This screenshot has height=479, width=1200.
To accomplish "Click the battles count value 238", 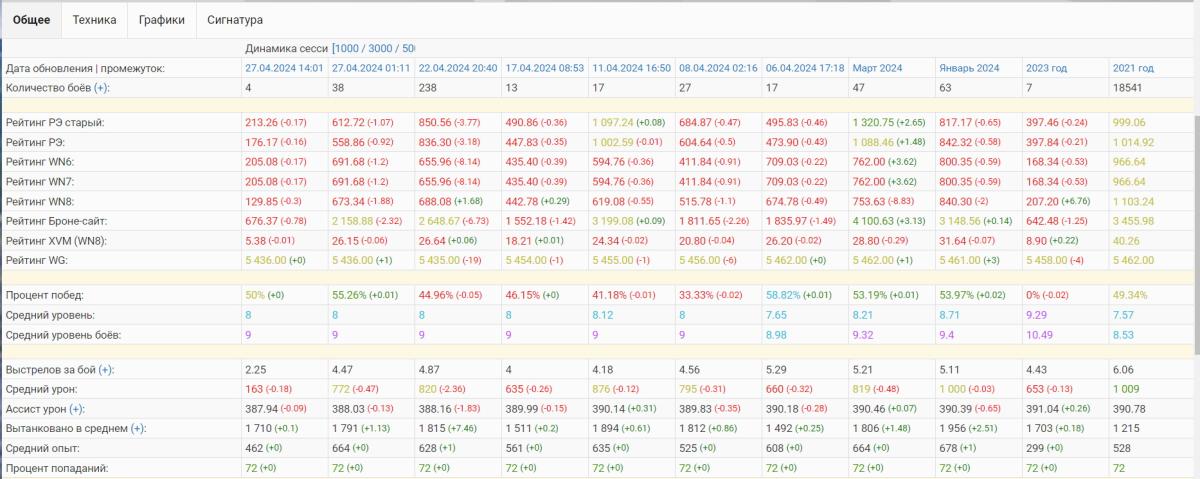I will [428, 88].
